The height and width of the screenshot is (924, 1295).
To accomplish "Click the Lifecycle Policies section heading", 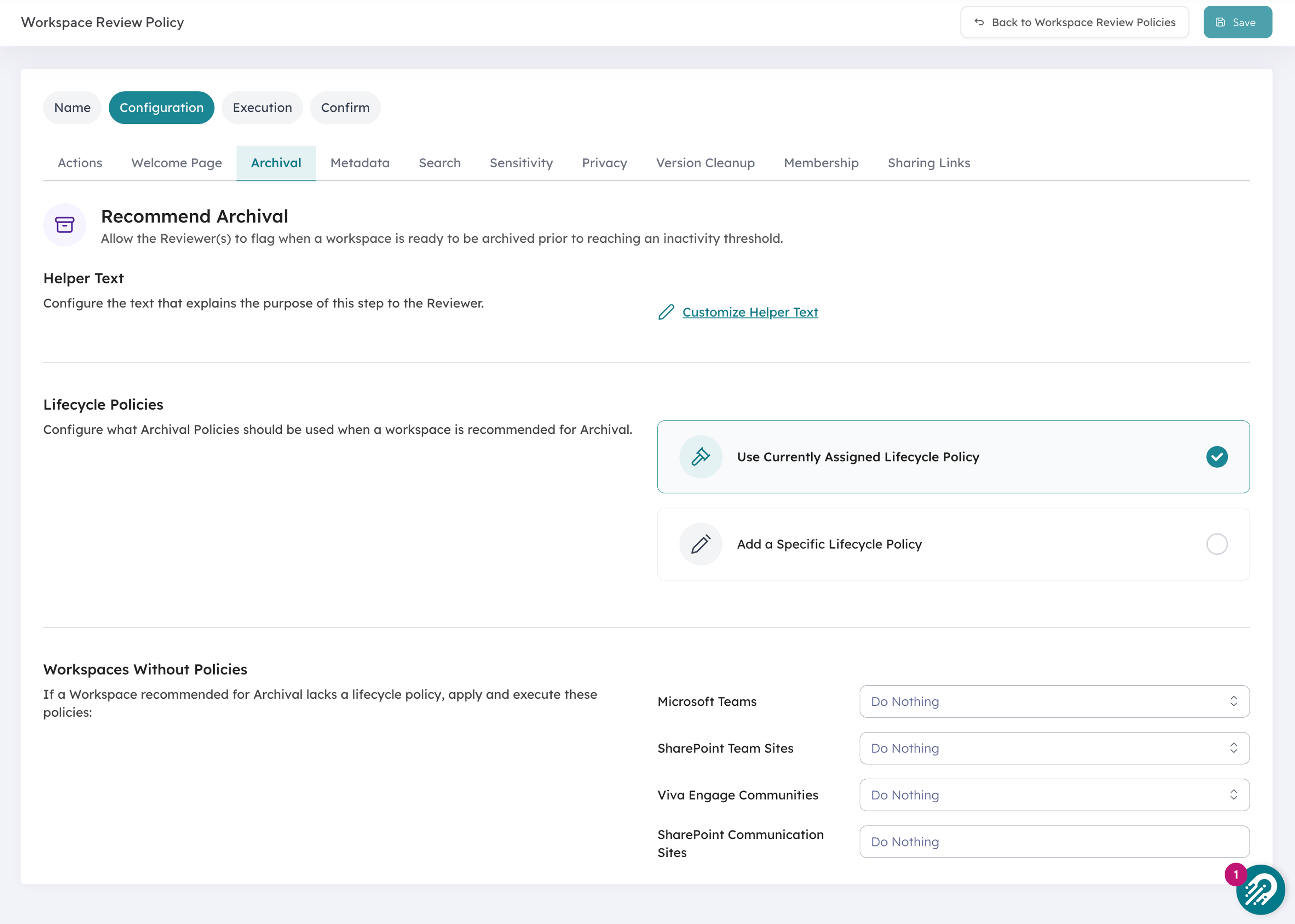I will tap(103, 405).
